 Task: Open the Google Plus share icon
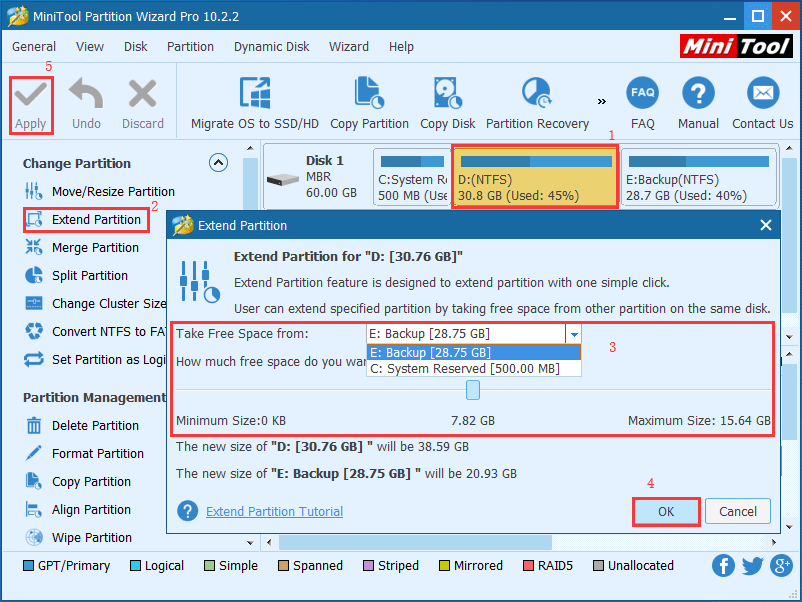point(782,566)
